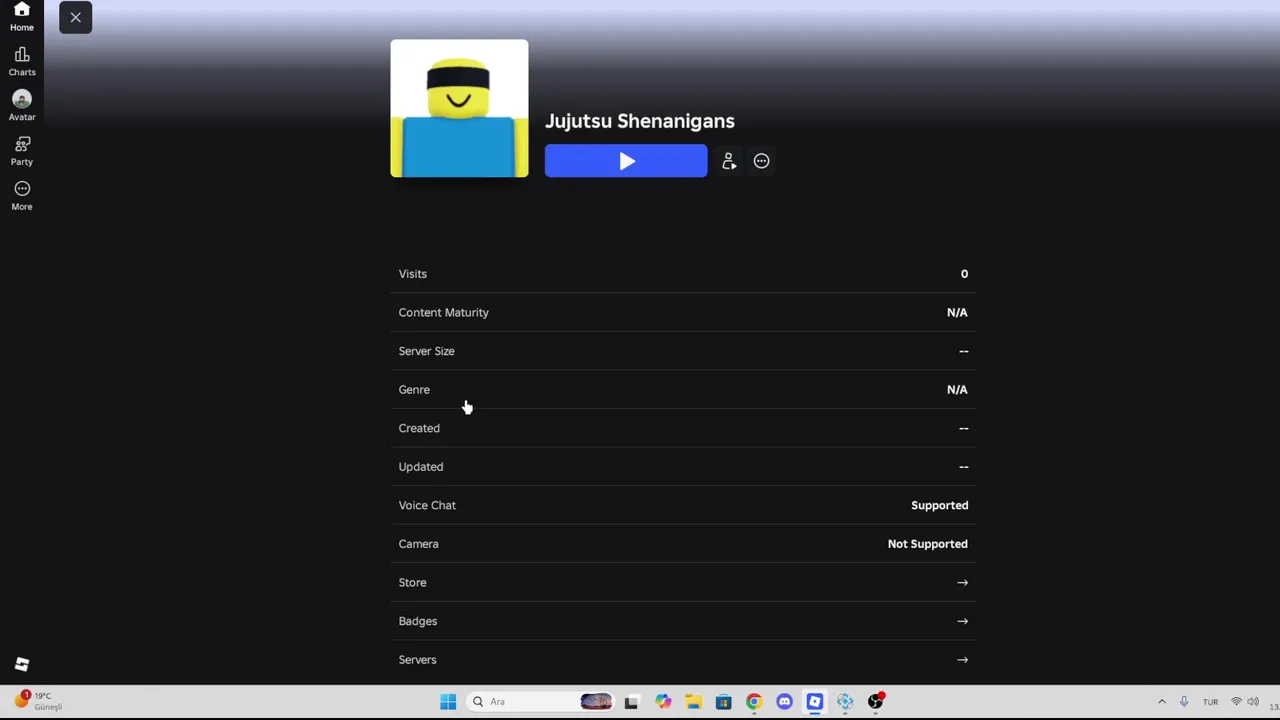Screen dimensions: 1280x720
Task: Click the microphone tray icon
Action: coord(1184,702)
